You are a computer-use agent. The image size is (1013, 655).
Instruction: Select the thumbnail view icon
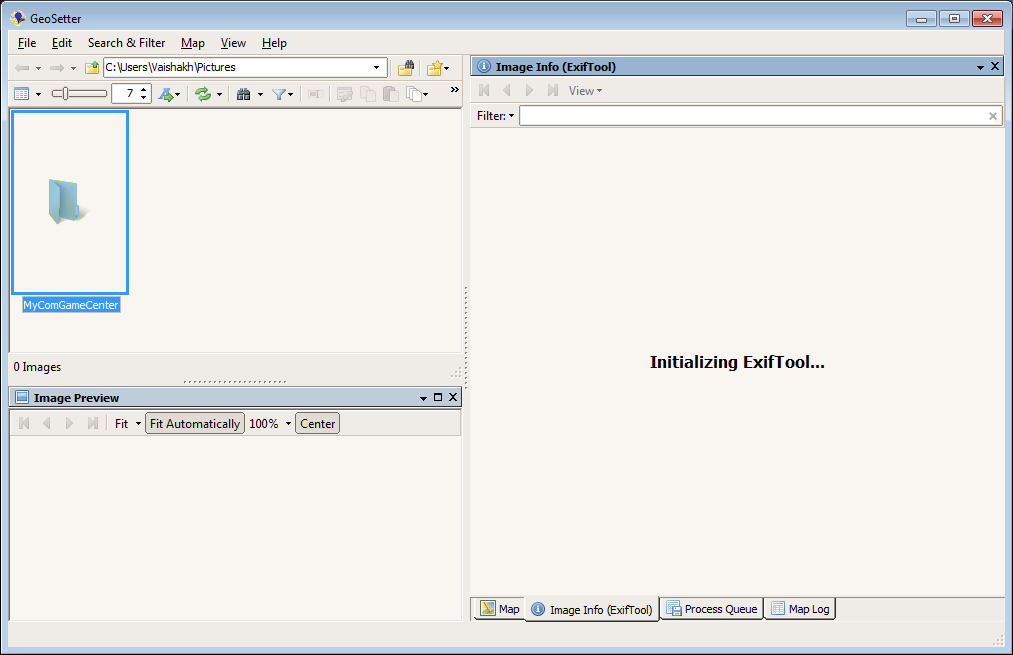(x=22, y=93)
